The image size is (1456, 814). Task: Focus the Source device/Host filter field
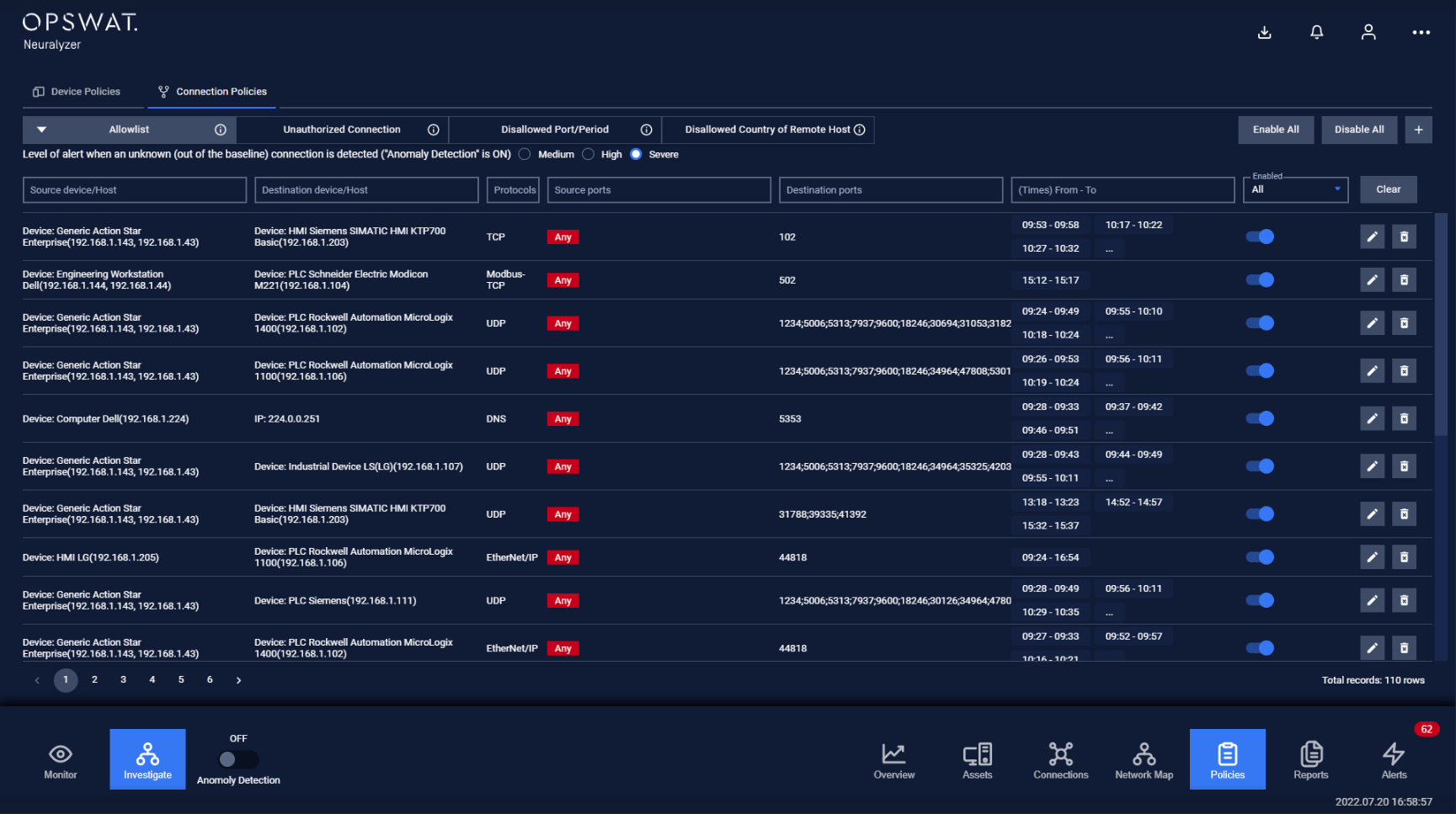tap(135, 190)
